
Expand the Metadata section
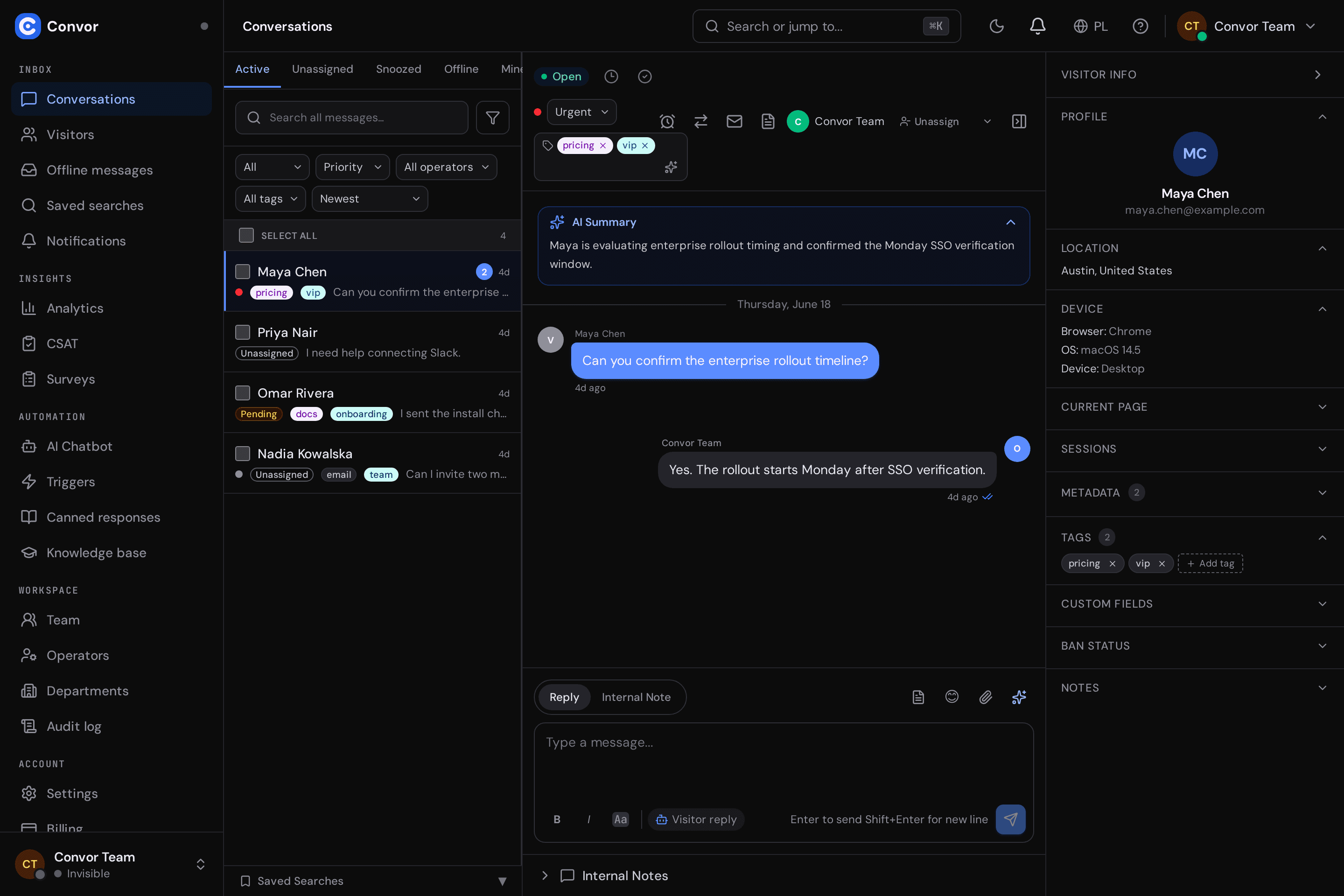(1194, 493)
